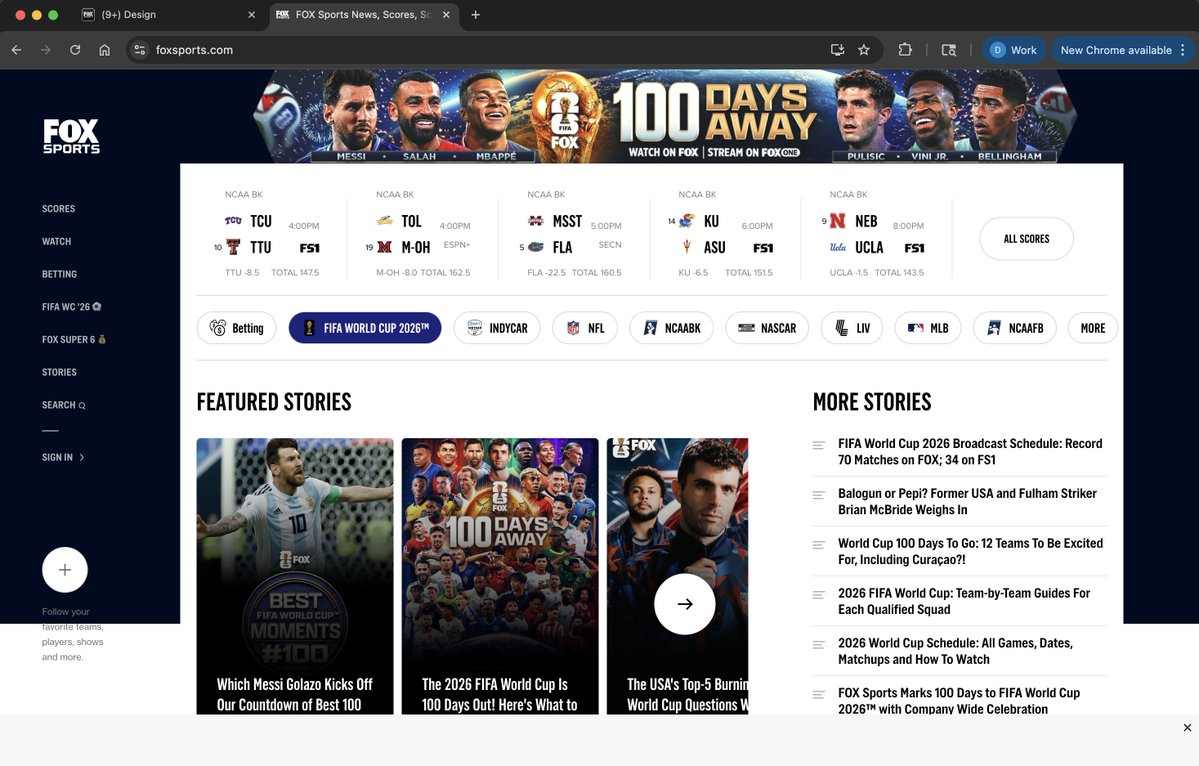Select the NASCAR pill
This screenshot has width=1199, height=766.
coord(767,328)
